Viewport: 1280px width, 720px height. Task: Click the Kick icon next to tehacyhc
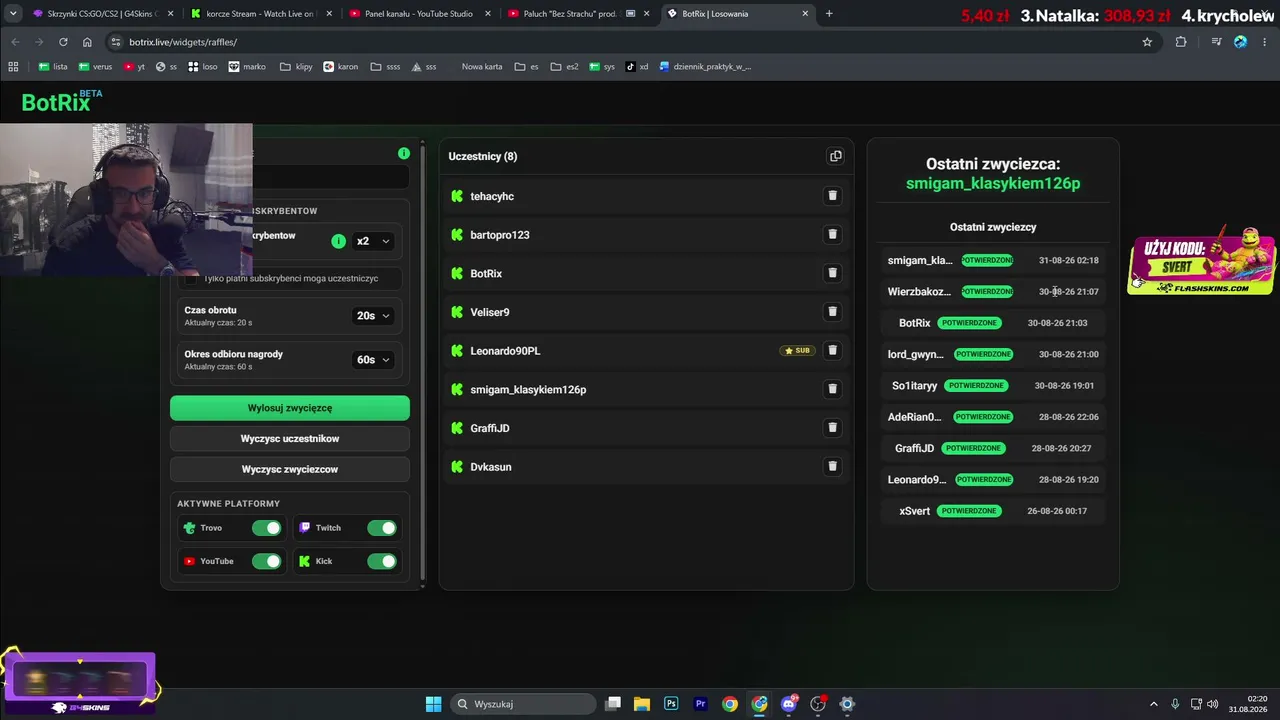pos(457,196)
